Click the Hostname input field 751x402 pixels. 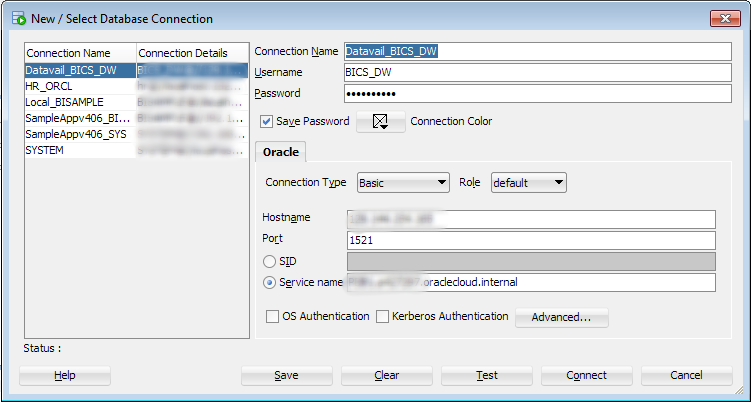[531, 219]
